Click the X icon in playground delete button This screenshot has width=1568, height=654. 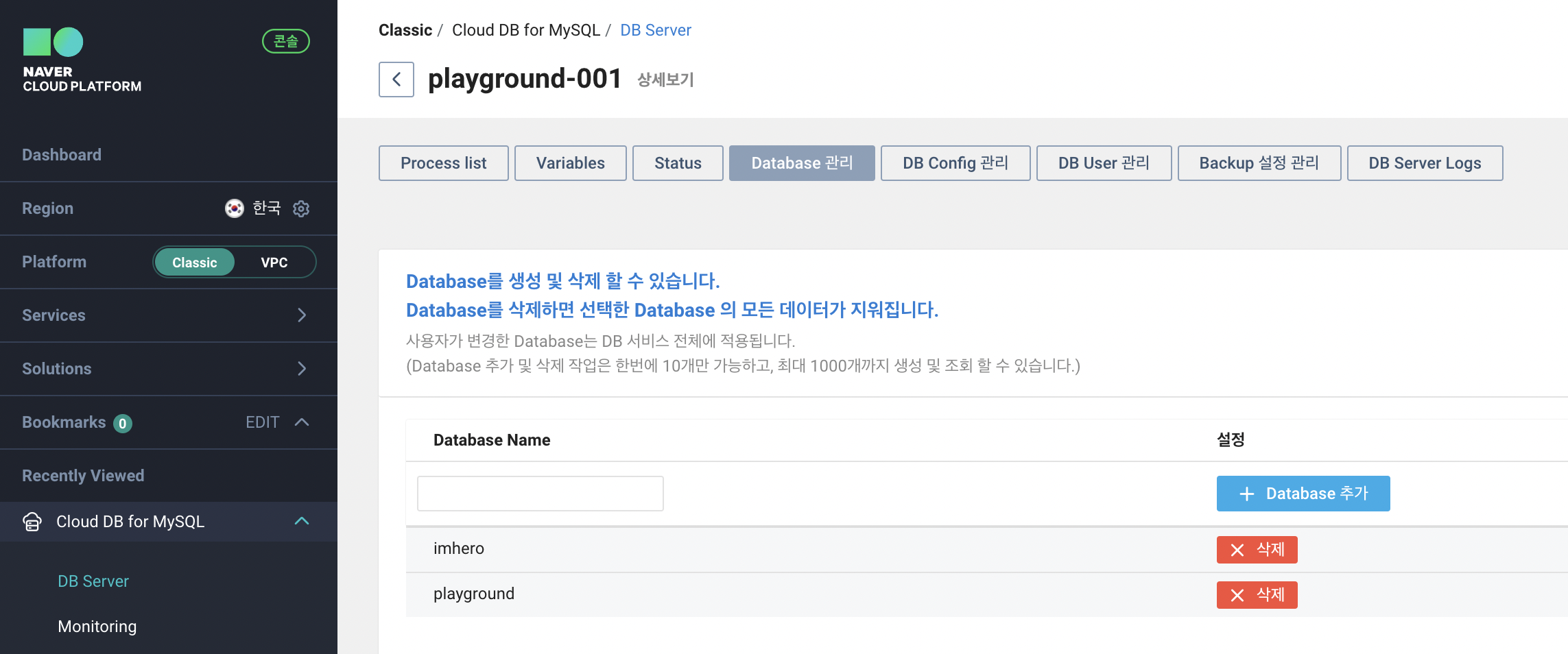point(1237,595)
